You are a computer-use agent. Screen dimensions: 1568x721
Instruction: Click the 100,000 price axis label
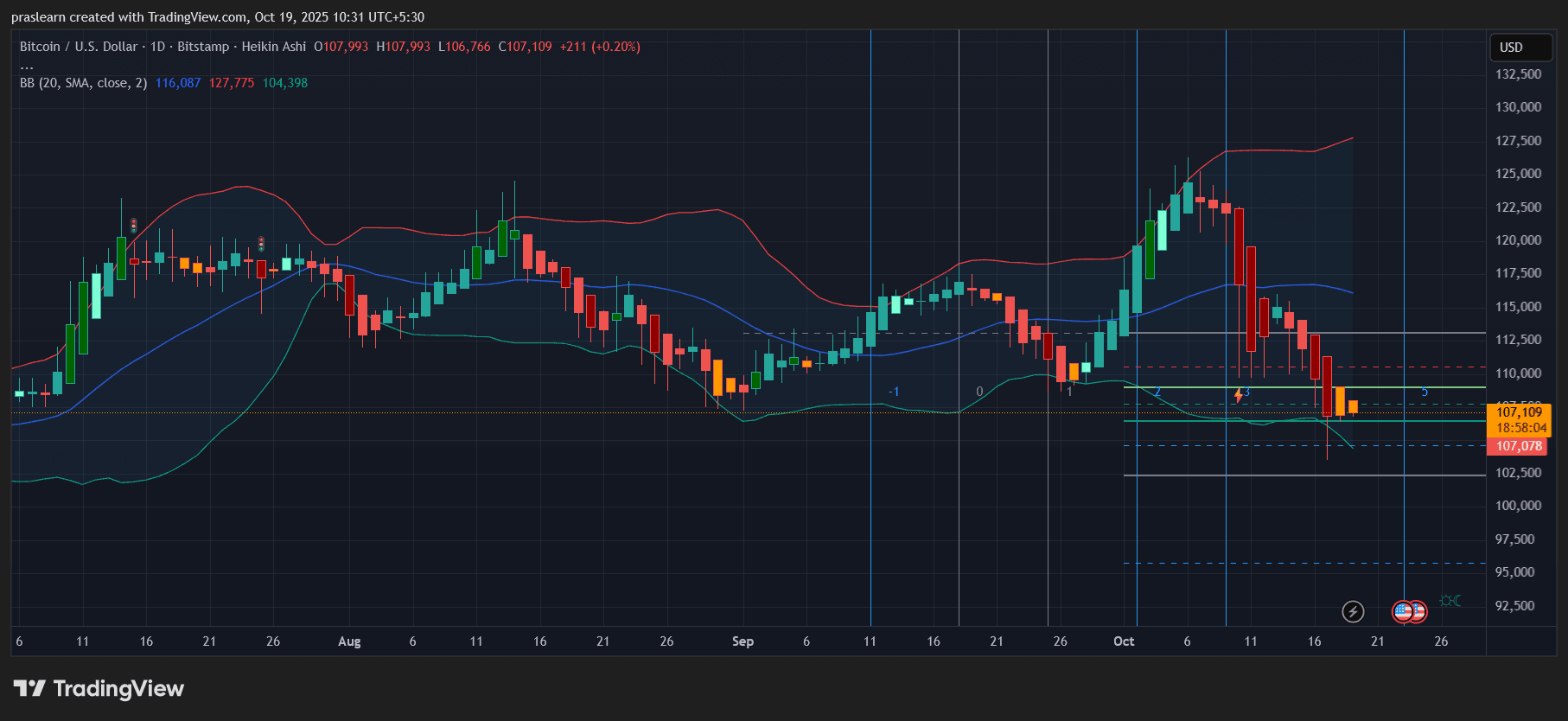coord(1518,506)
